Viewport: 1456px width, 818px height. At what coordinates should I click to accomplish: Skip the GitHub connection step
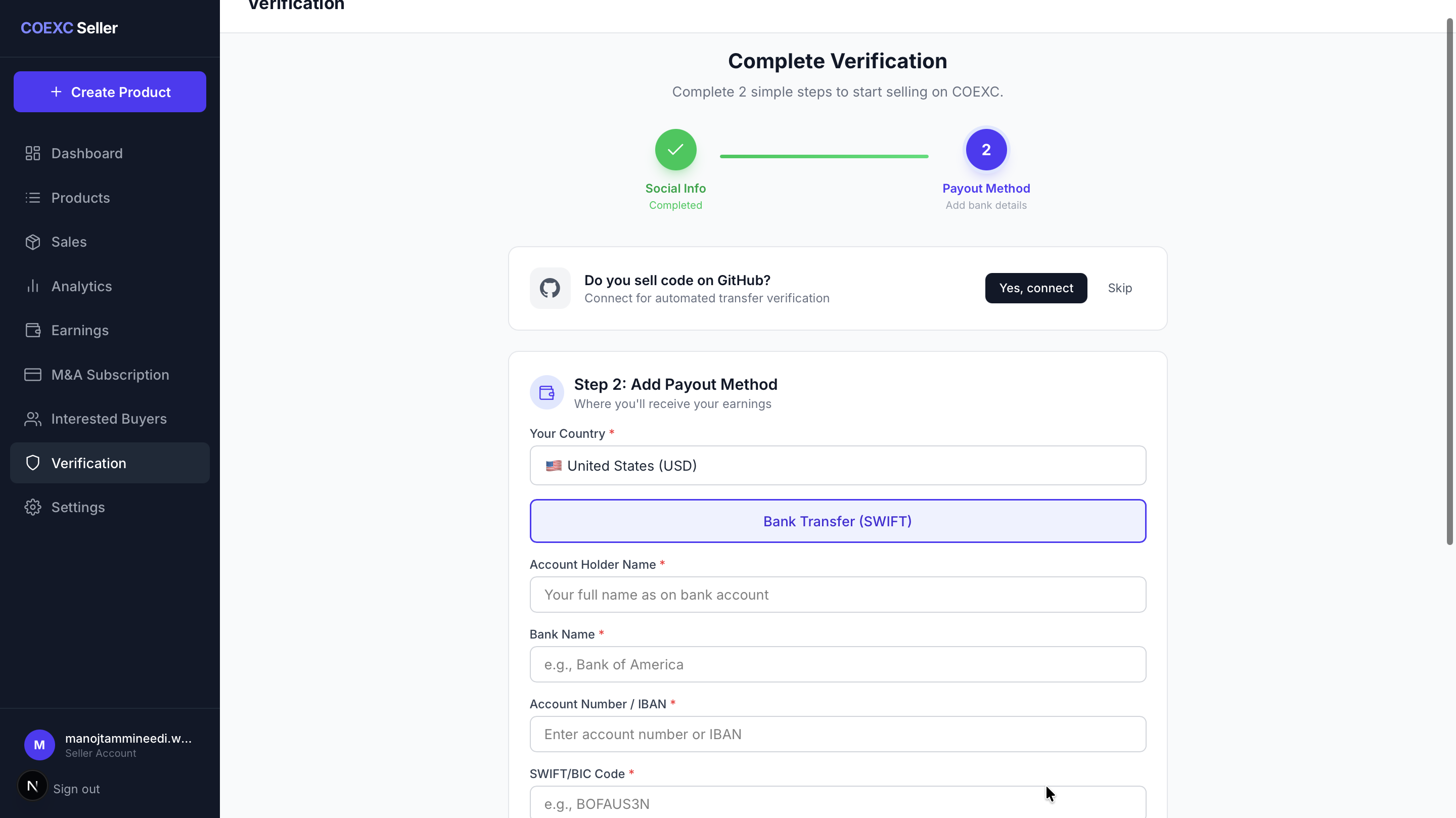1120,288
